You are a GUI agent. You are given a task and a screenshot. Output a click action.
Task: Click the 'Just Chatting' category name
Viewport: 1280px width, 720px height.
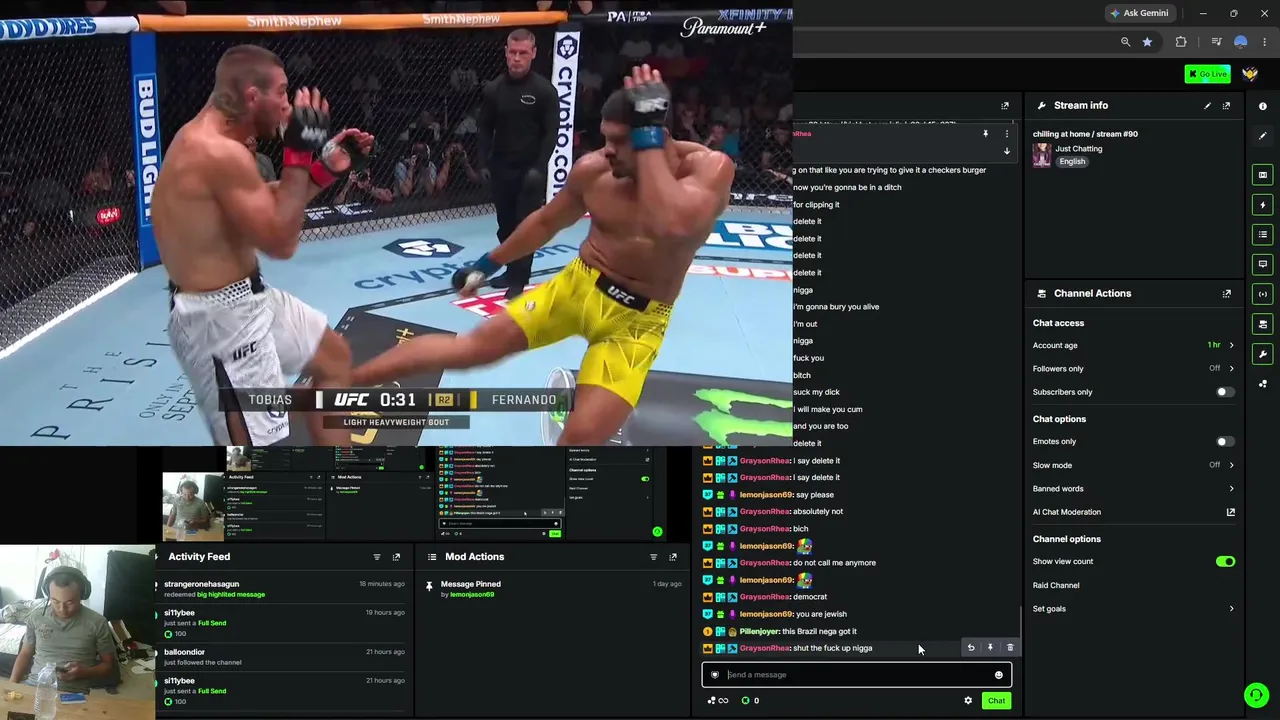(1079, 149)
